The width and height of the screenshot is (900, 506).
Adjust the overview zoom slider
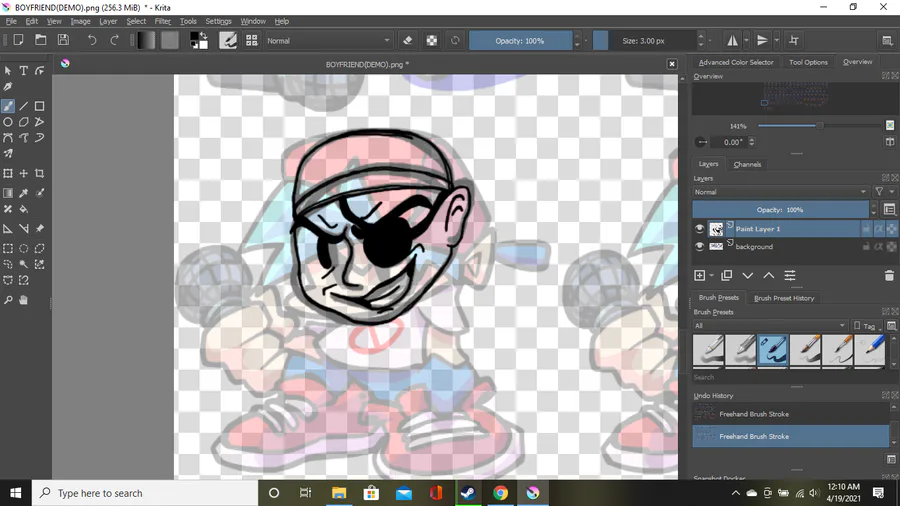(819, 126)
